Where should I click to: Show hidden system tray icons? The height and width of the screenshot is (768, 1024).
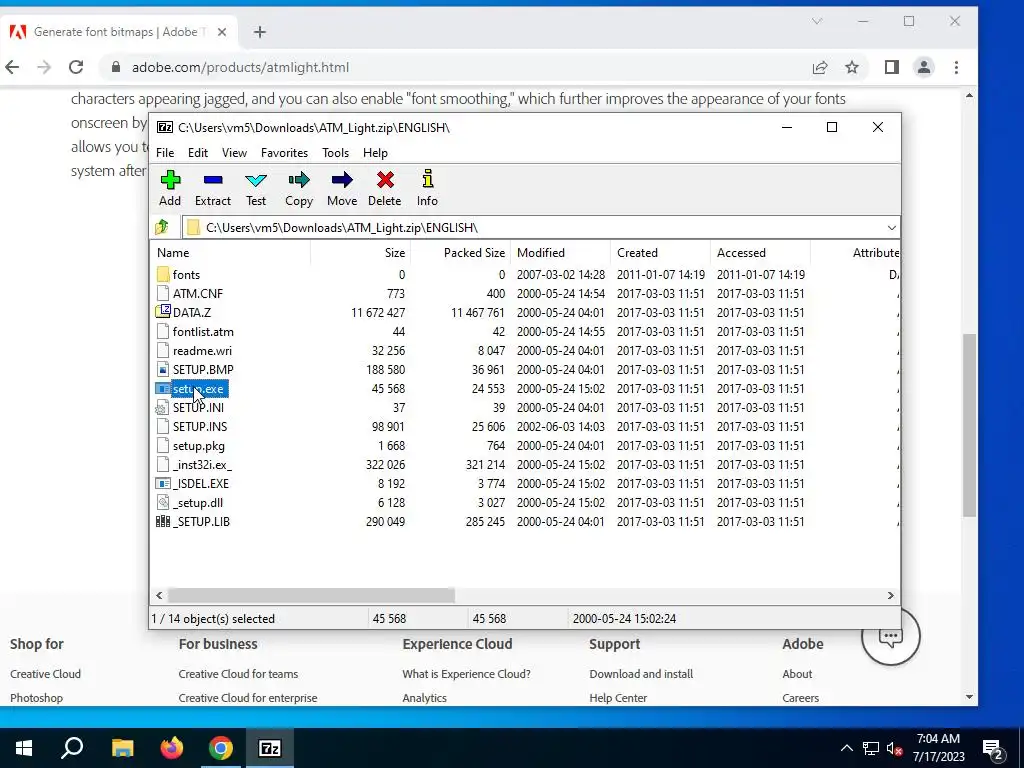846,748
